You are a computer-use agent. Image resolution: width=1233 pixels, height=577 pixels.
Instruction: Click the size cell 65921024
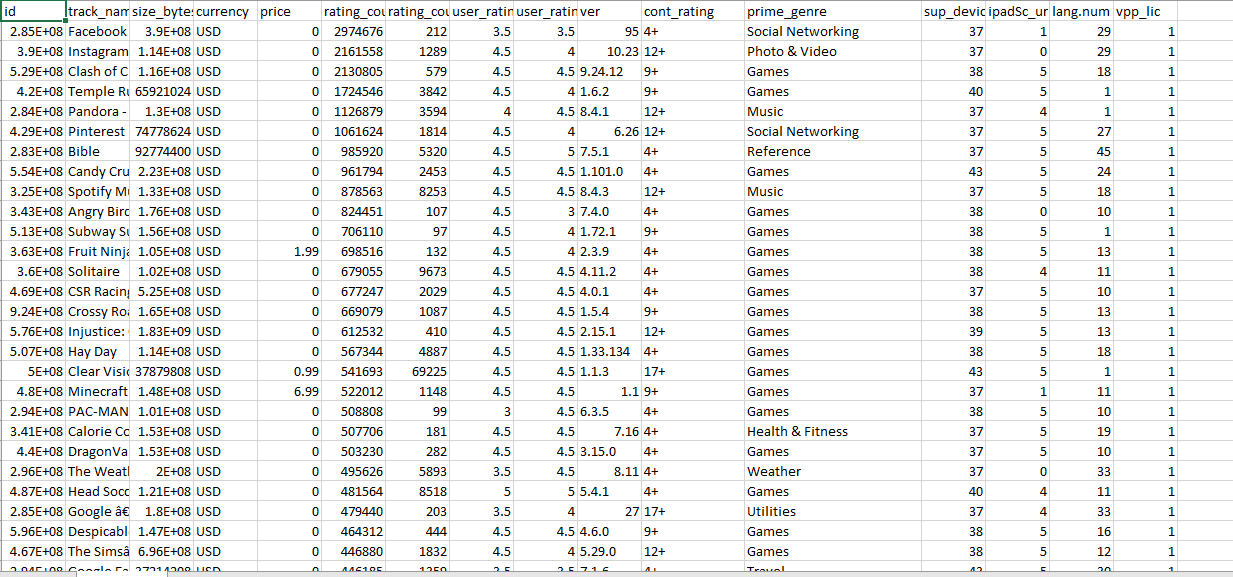click(161, 92)
